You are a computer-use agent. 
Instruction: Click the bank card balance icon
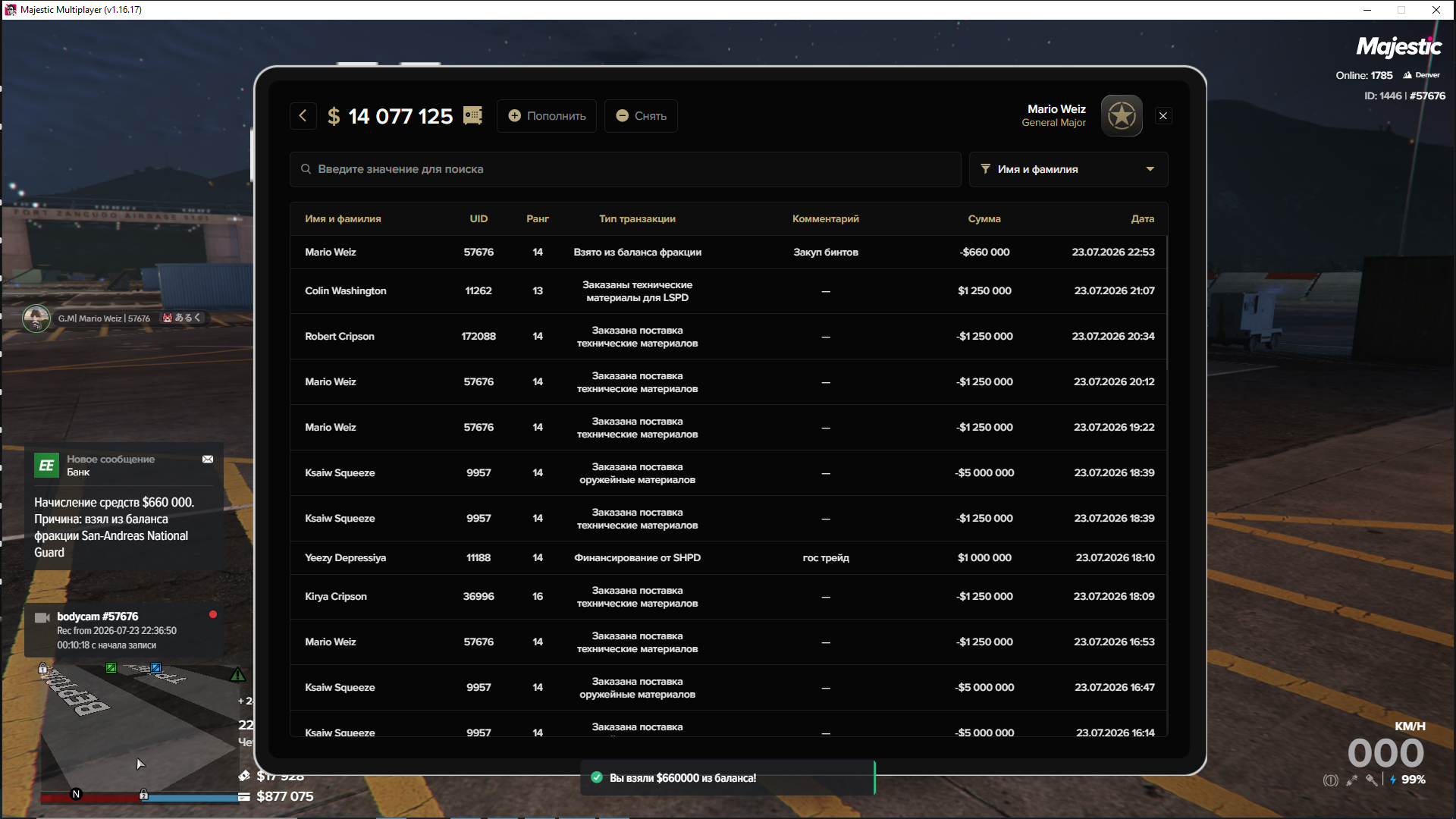coord(244,797)
